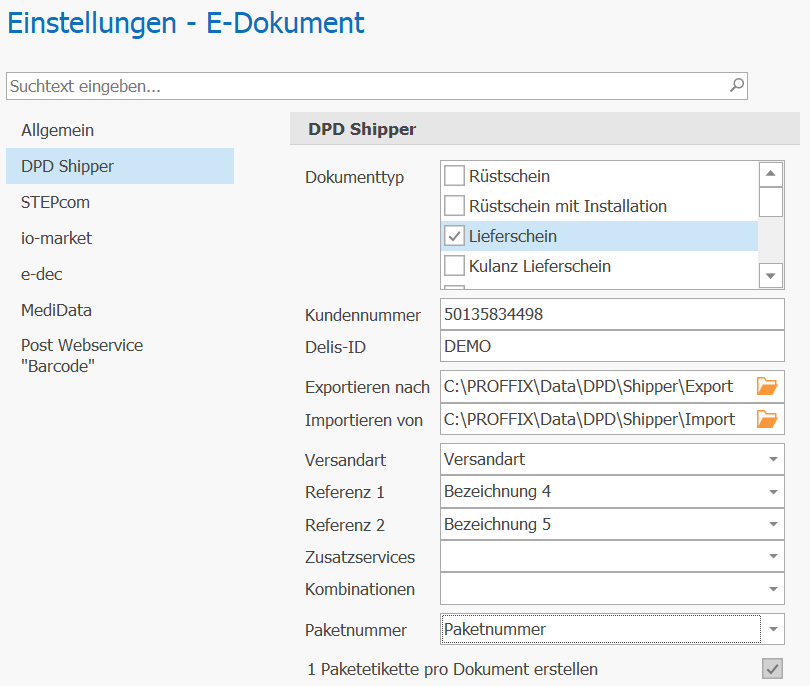This screenshot has width=810, height=686.
Task: Click Dokumenttyp list scroll down arrow
Action: coord(771,275)
